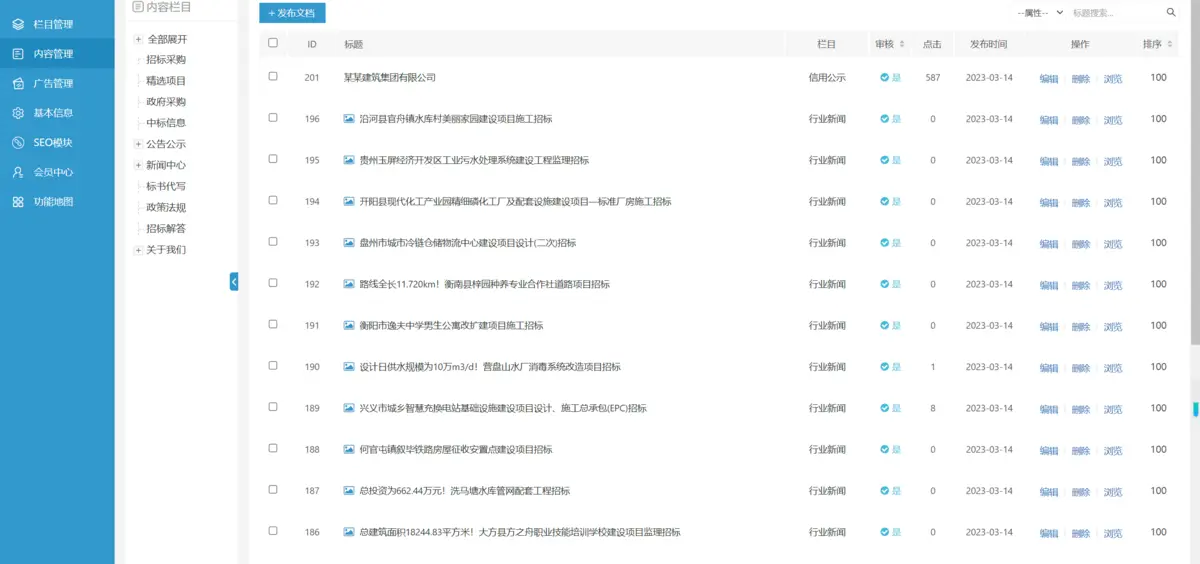Viewport: 1200px width, 564px height.
Task: Expand the 新闻中心 tree node
Action: coord(138,165)
